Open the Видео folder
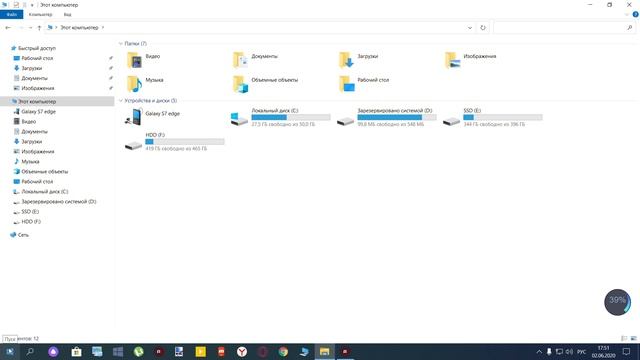The image size is (640, 360). (x=144, y=60)
